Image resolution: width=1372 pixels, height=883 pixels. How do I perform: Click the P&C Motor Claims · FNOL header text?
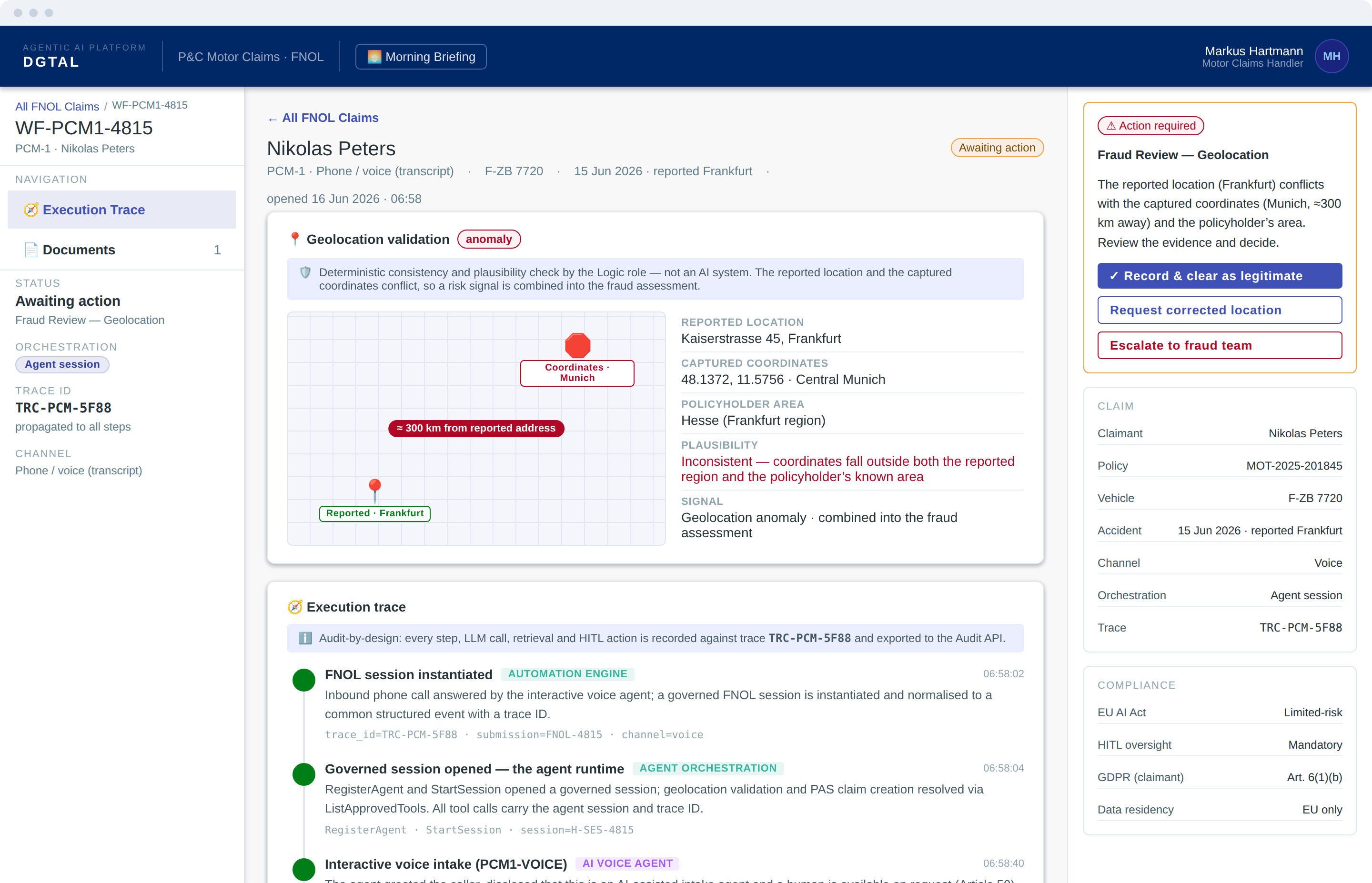click(x=251, y=57)
